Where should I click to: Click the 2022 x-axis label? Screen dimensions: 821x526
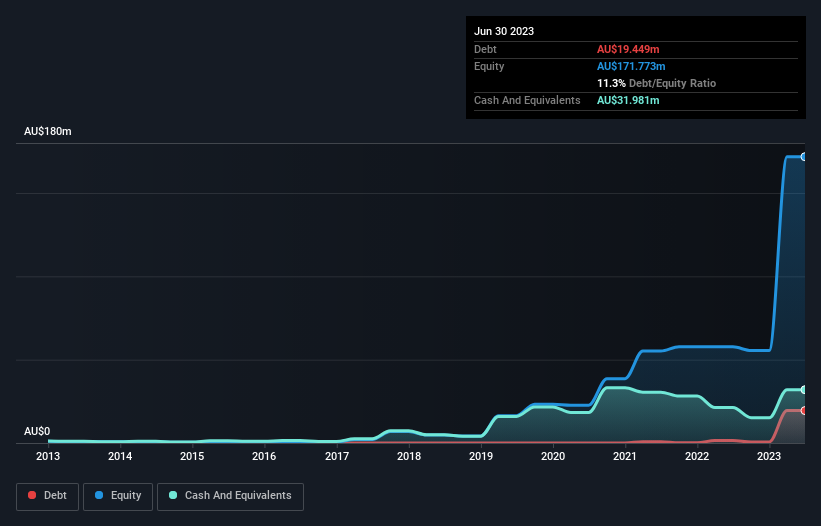[697, 456]
